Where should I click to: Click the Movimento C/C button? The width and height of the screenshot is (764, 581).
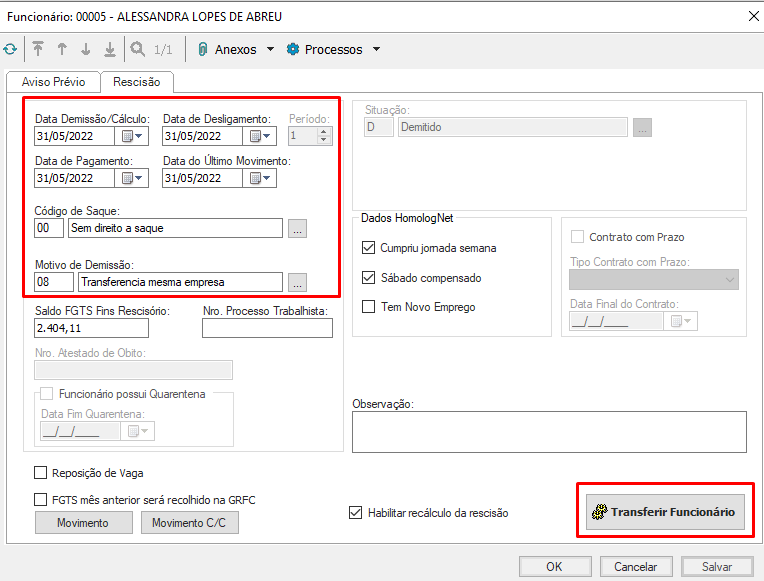point(190,523)
